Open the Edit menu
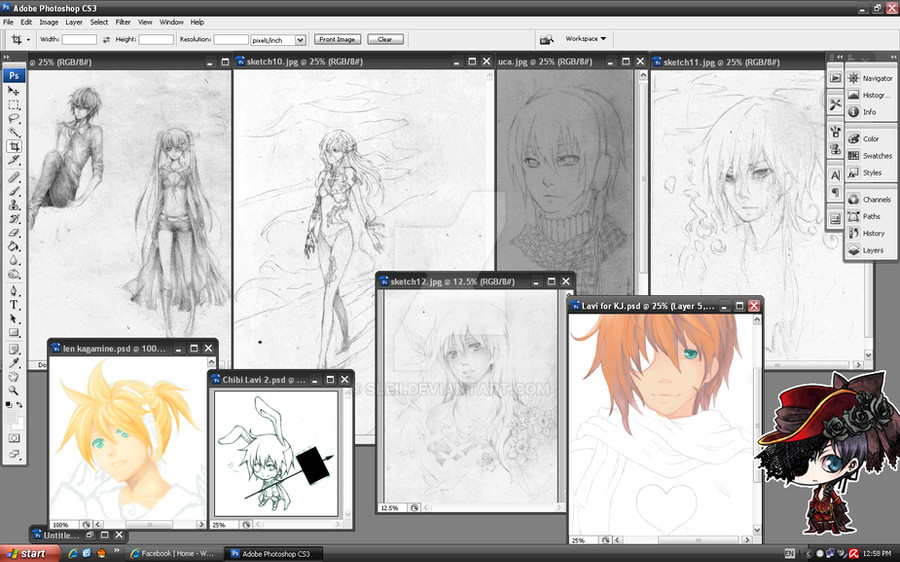This screenshot has height=562, width=900. [26, 22]
